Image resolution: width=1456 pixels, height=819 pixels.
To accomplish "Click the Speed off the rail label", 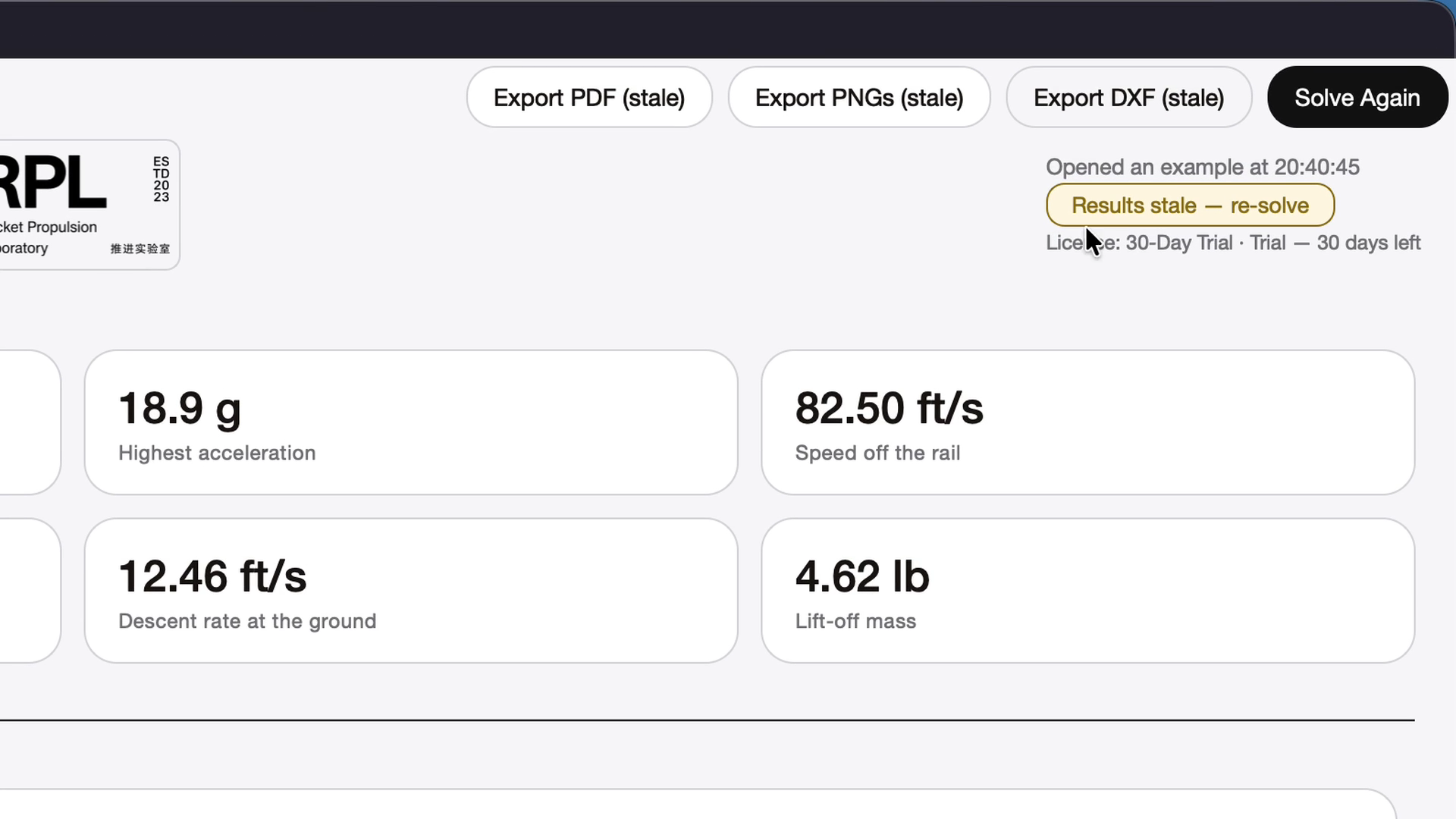I will pos(877,453).
